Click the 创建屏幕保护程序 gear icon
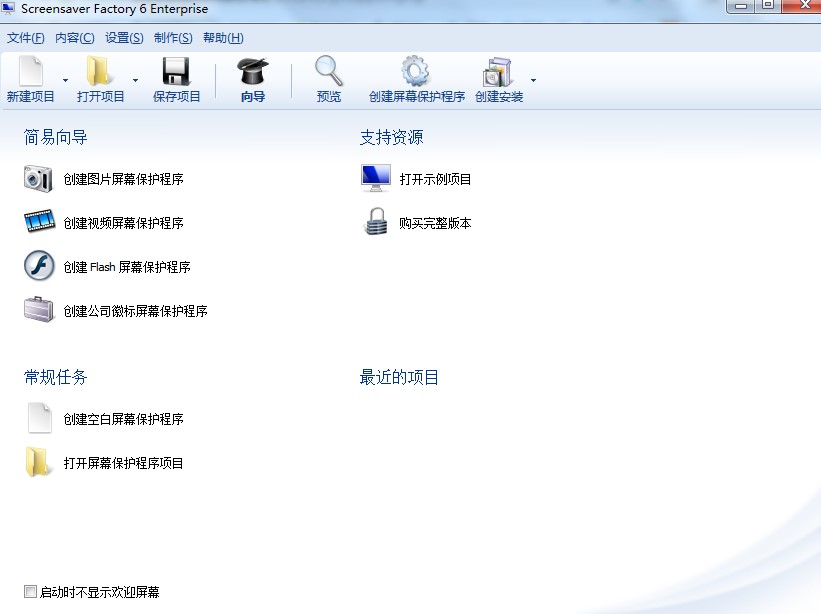 [414, 72]
